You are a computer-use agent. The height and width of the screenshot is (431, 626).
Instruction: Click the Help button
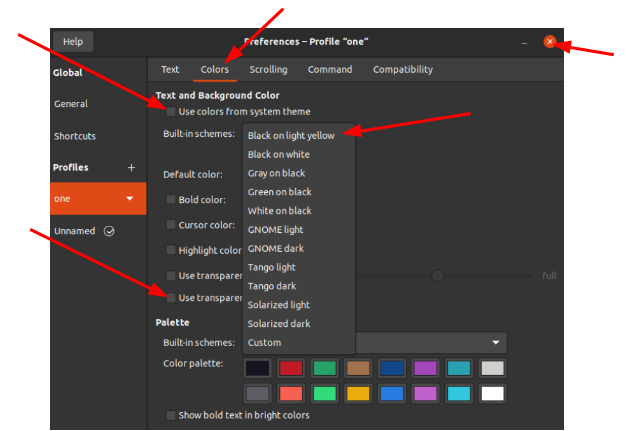tap(73, 42)
